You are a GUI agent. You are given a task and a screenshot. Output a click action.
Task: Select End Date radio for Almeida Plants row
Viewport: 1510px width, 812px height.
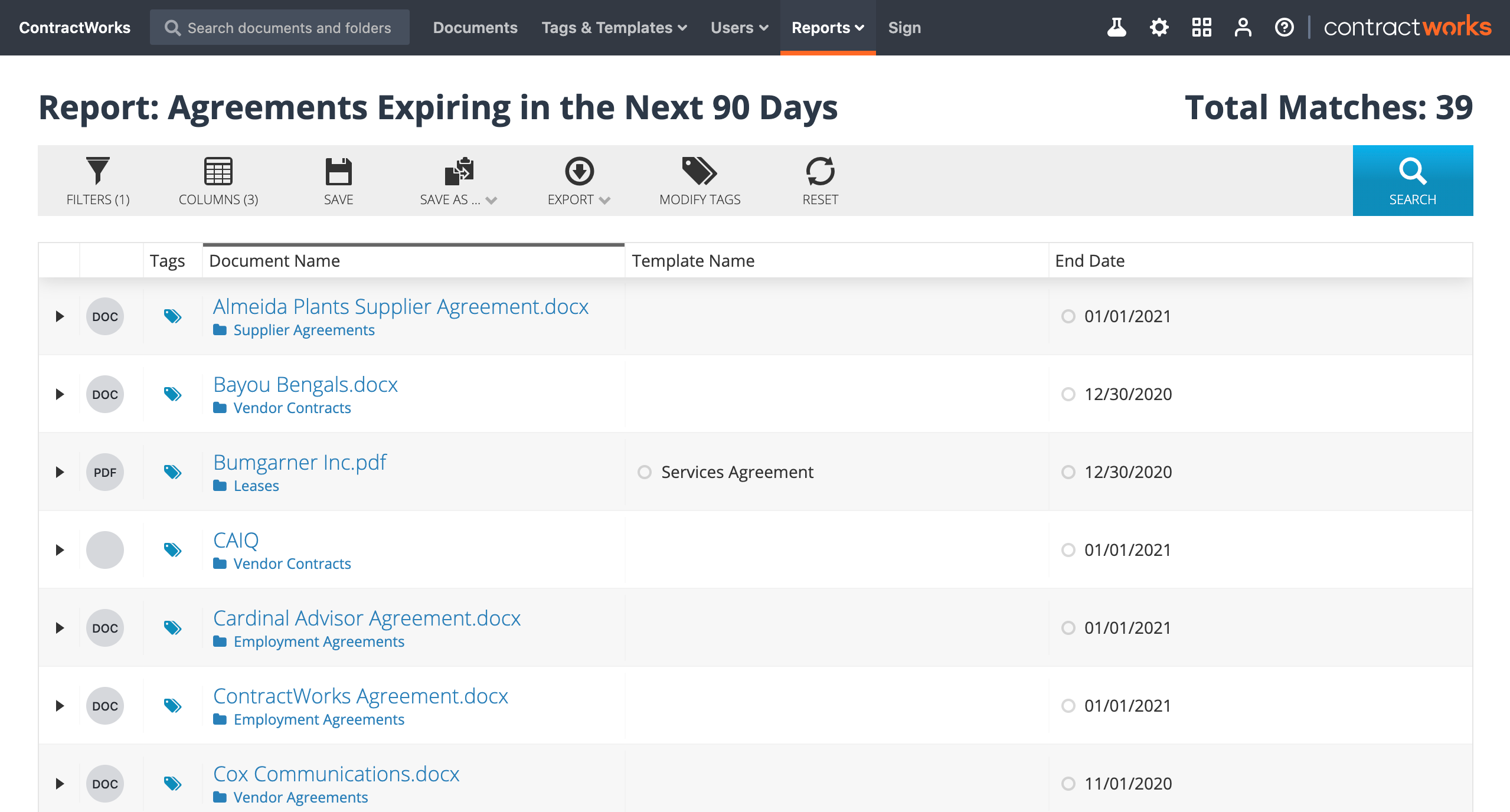(x=1068, y=316)
